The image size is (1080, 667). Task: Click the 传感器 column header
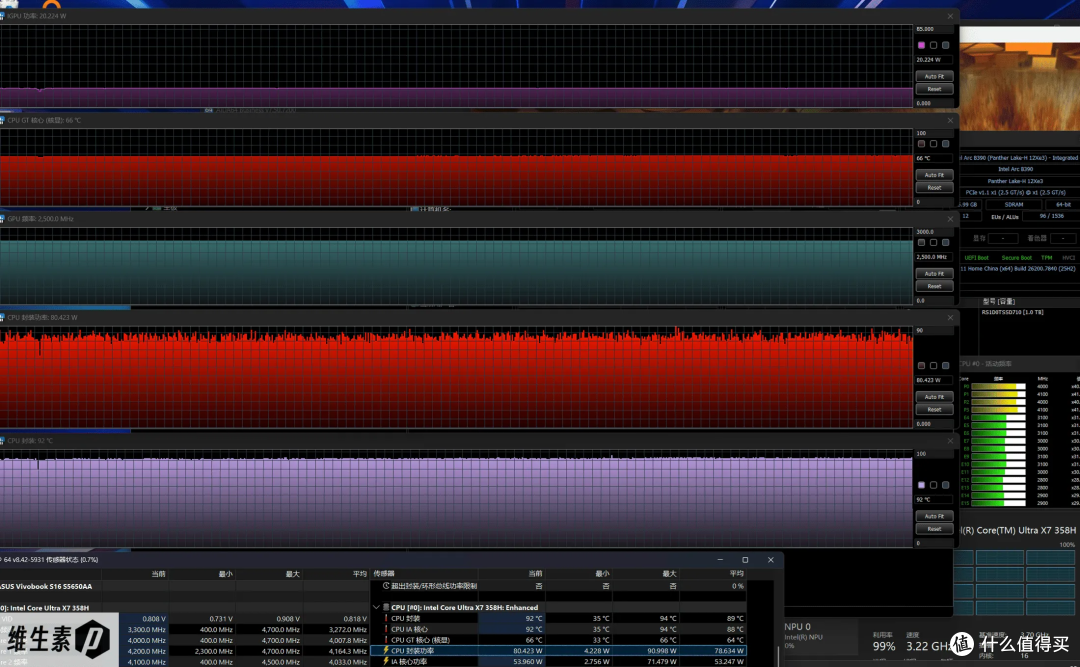click(384, 573)
